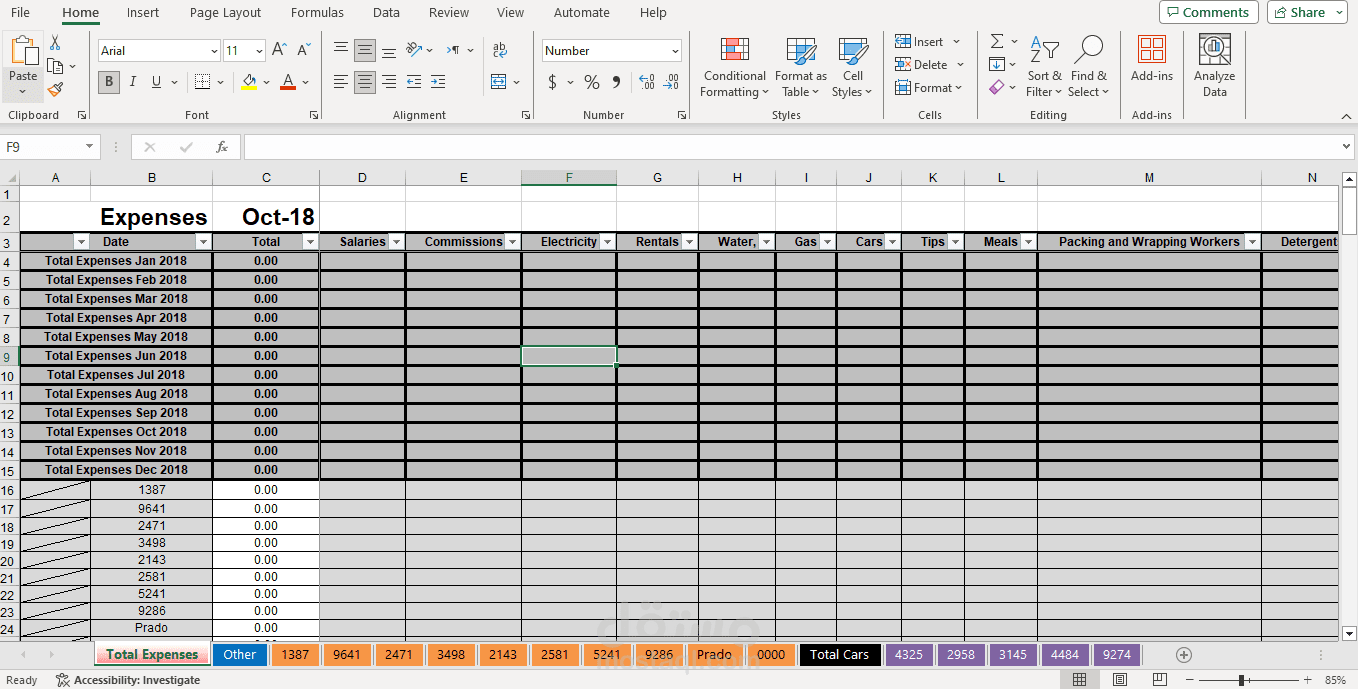Decrease font size with small A icon

pos(304,50)
